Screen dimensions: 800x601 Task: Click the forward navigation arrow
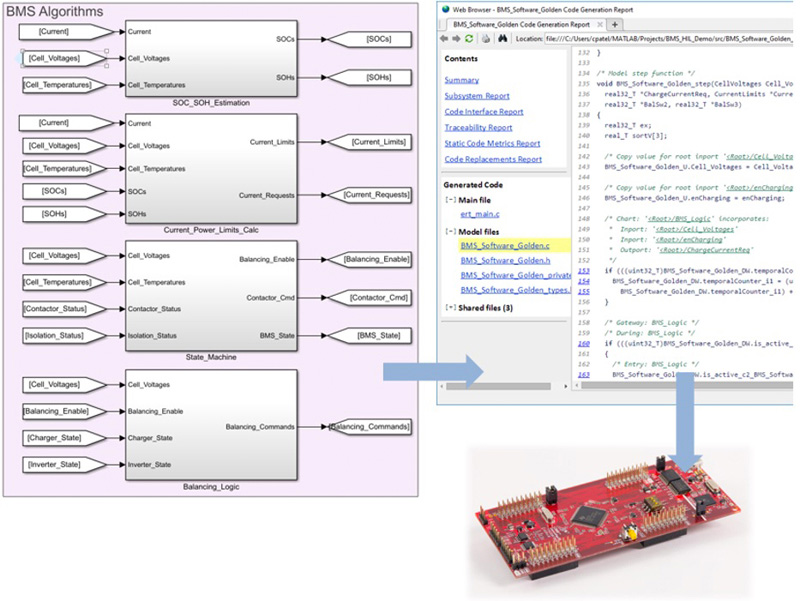(x=456, y=40)
